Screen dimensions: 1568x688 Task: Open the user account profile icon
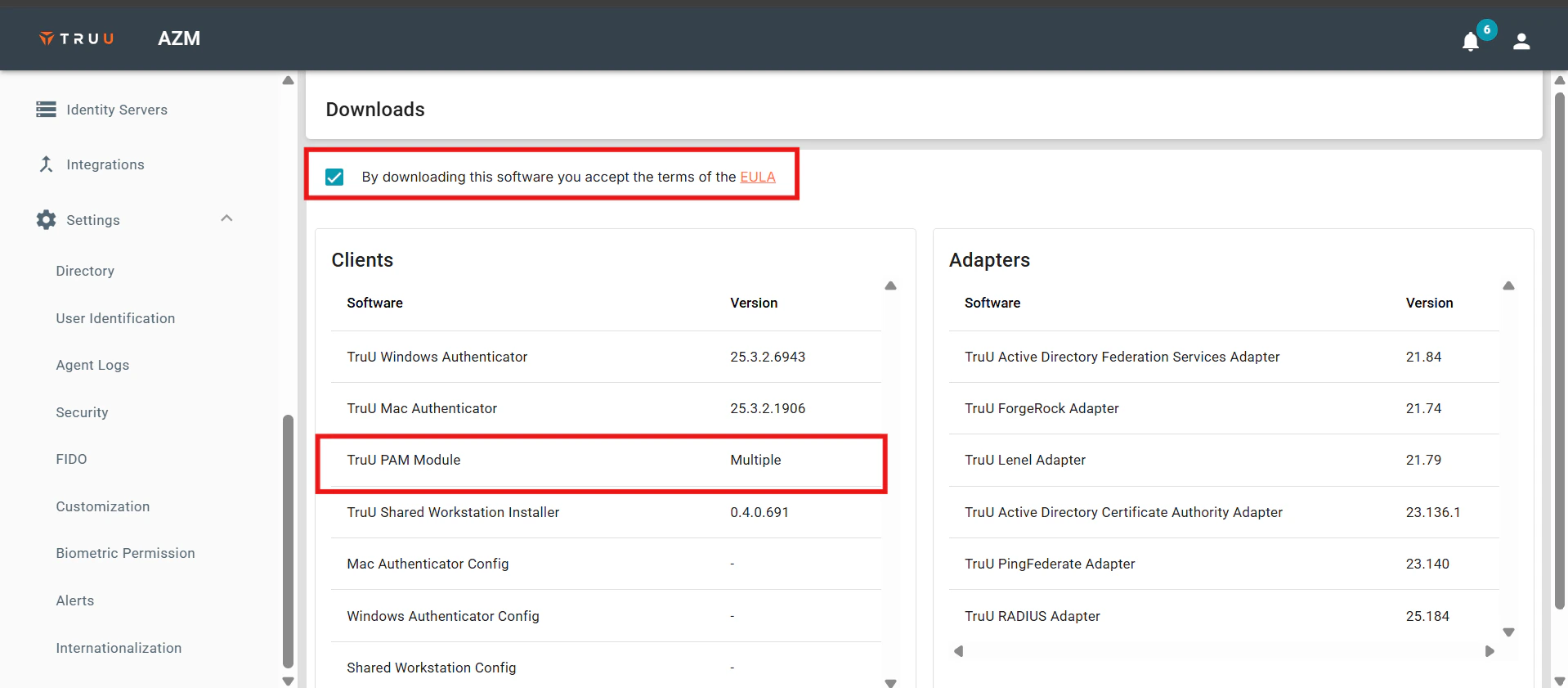coord(1521,41)
